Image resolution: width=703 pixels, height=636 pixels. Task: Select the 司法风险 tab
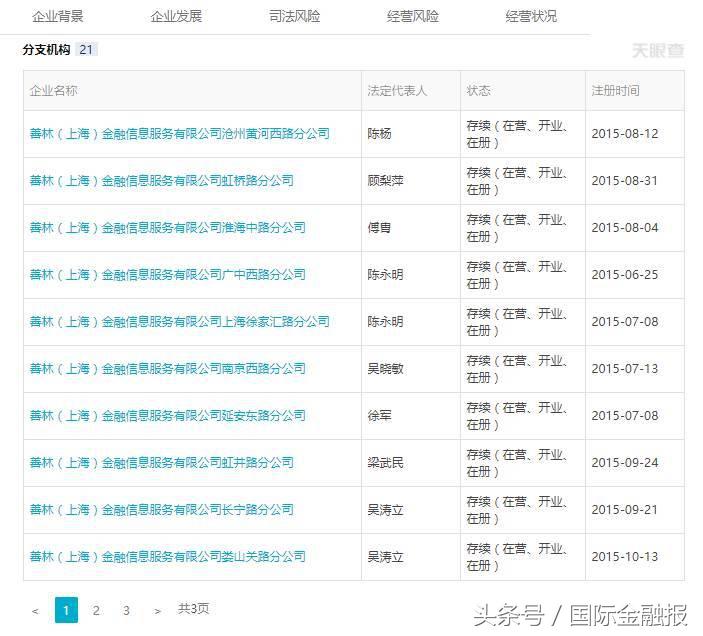(295, 17)
